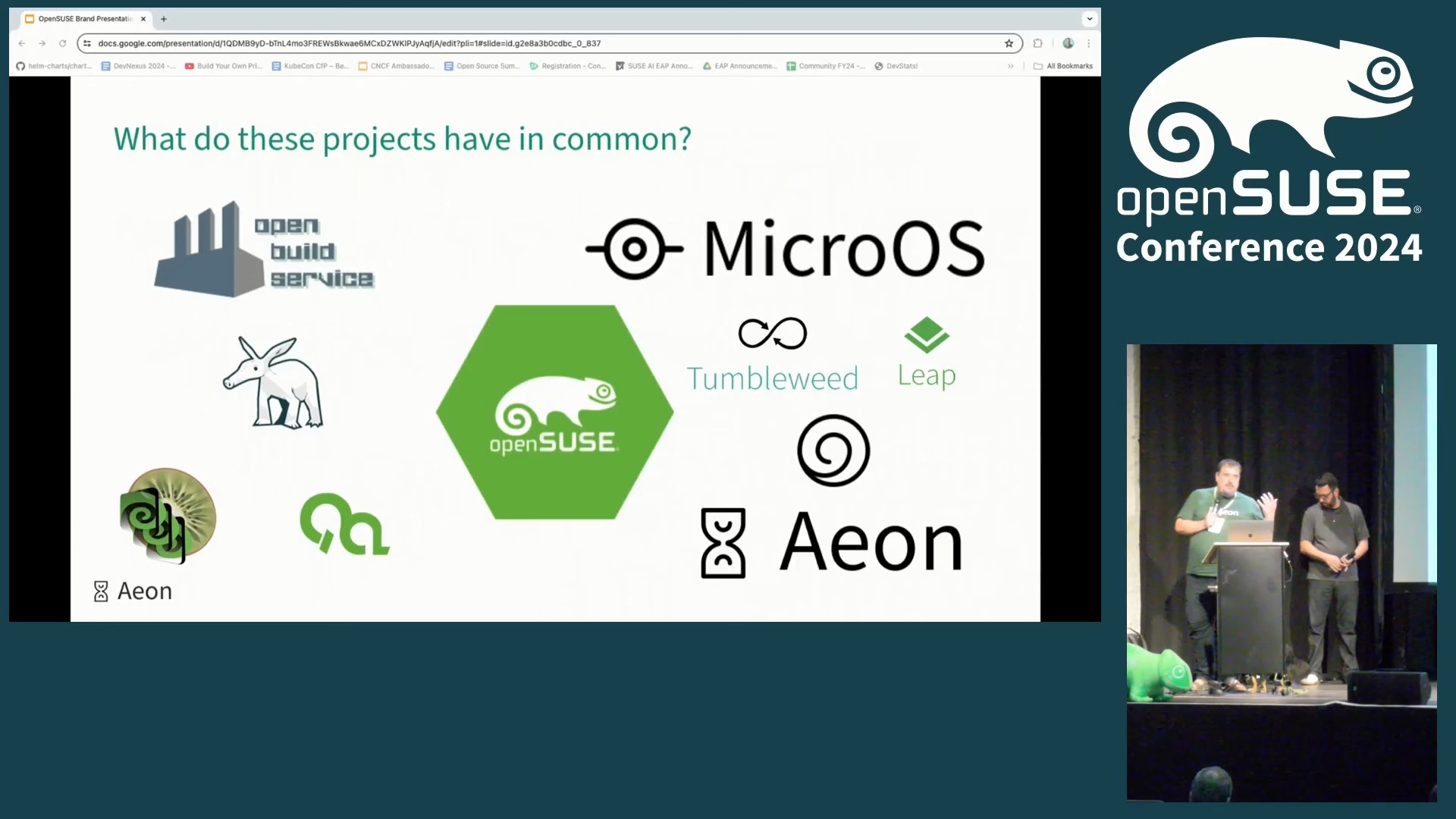Star this page as a bookmark
1456x819 pixels.
[x=1009, y=43]
